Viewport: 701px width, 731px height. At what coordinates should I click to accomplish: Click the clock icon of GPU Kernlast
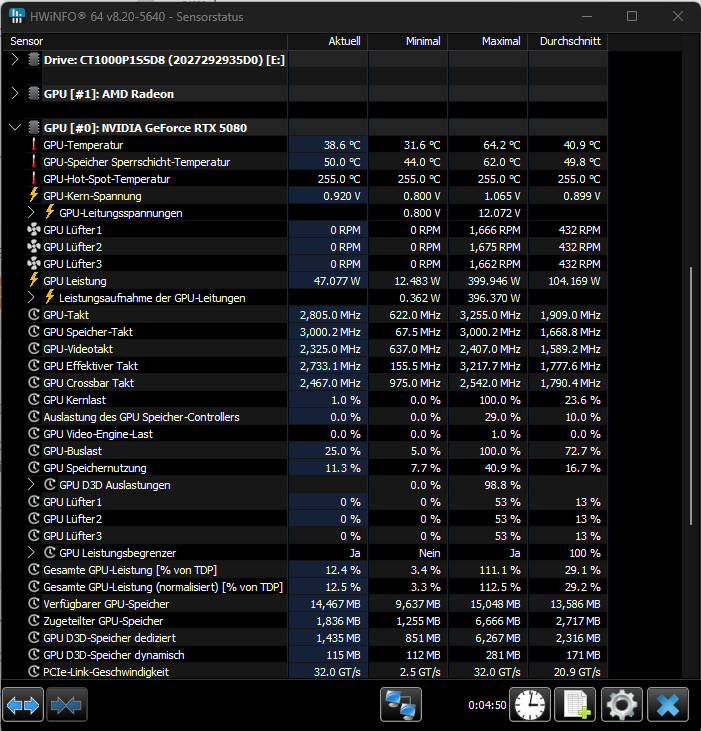(x=34, y=400)
